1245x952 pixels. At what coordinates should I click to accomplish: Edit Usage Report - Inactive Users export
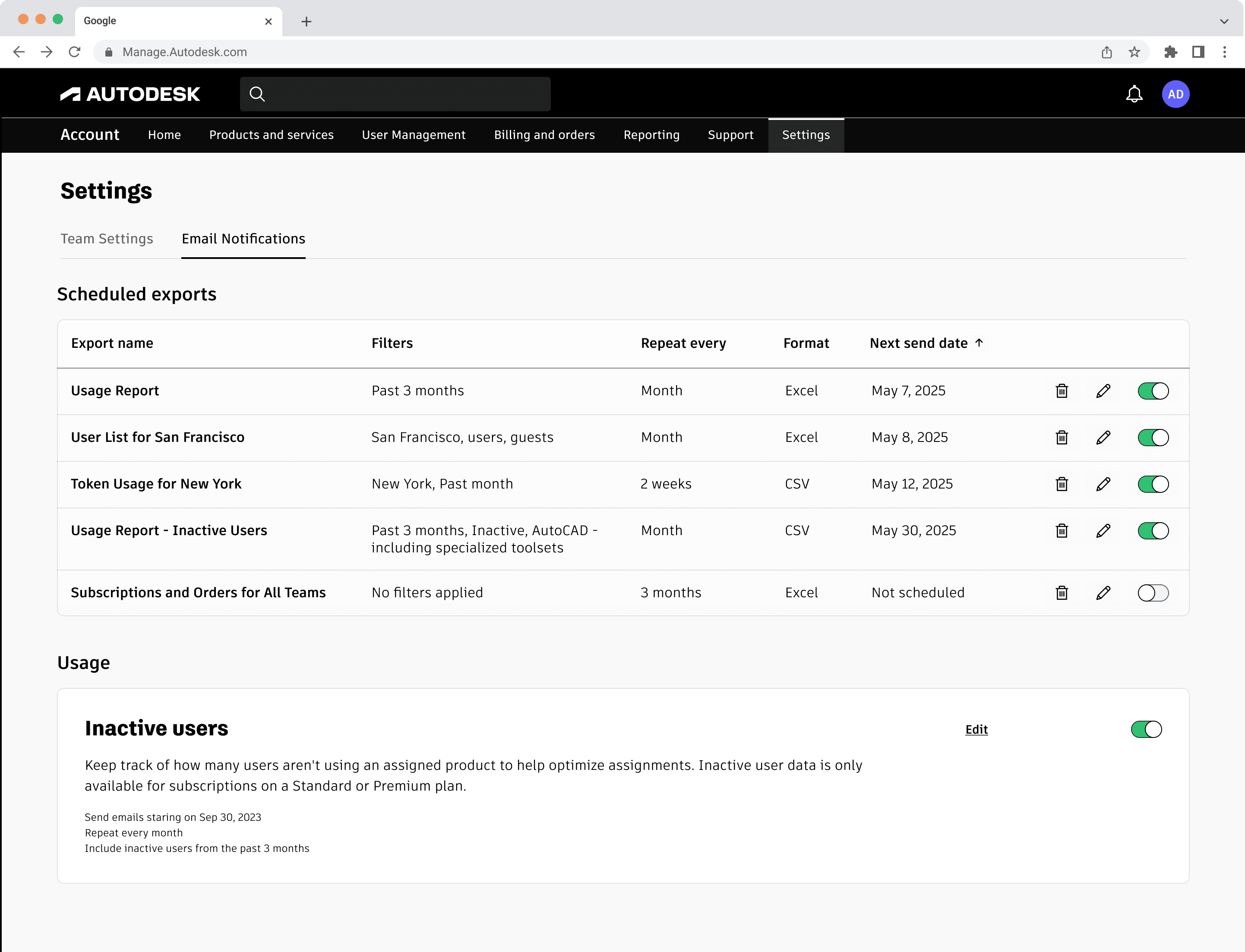(x=1103, y=530)
